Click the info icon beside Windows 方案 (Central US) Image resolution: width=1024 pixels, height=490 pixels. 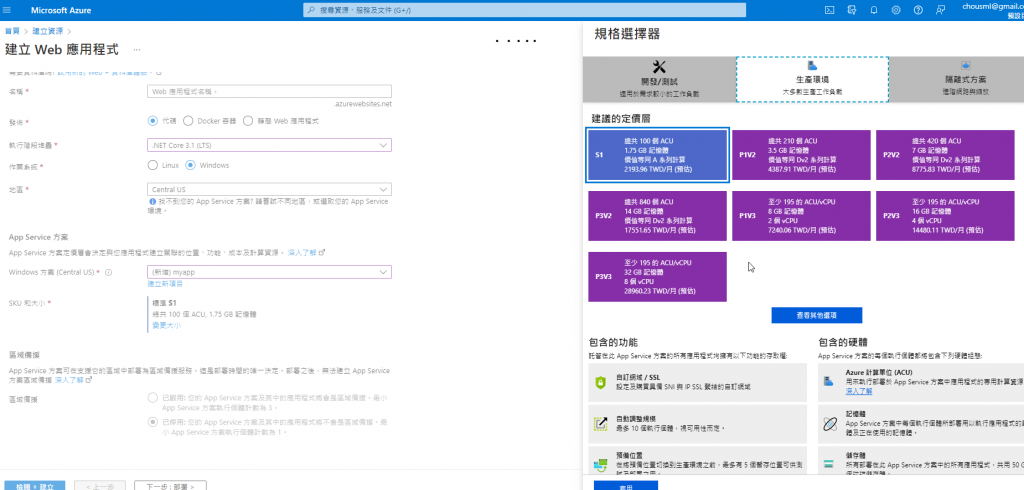108,272
